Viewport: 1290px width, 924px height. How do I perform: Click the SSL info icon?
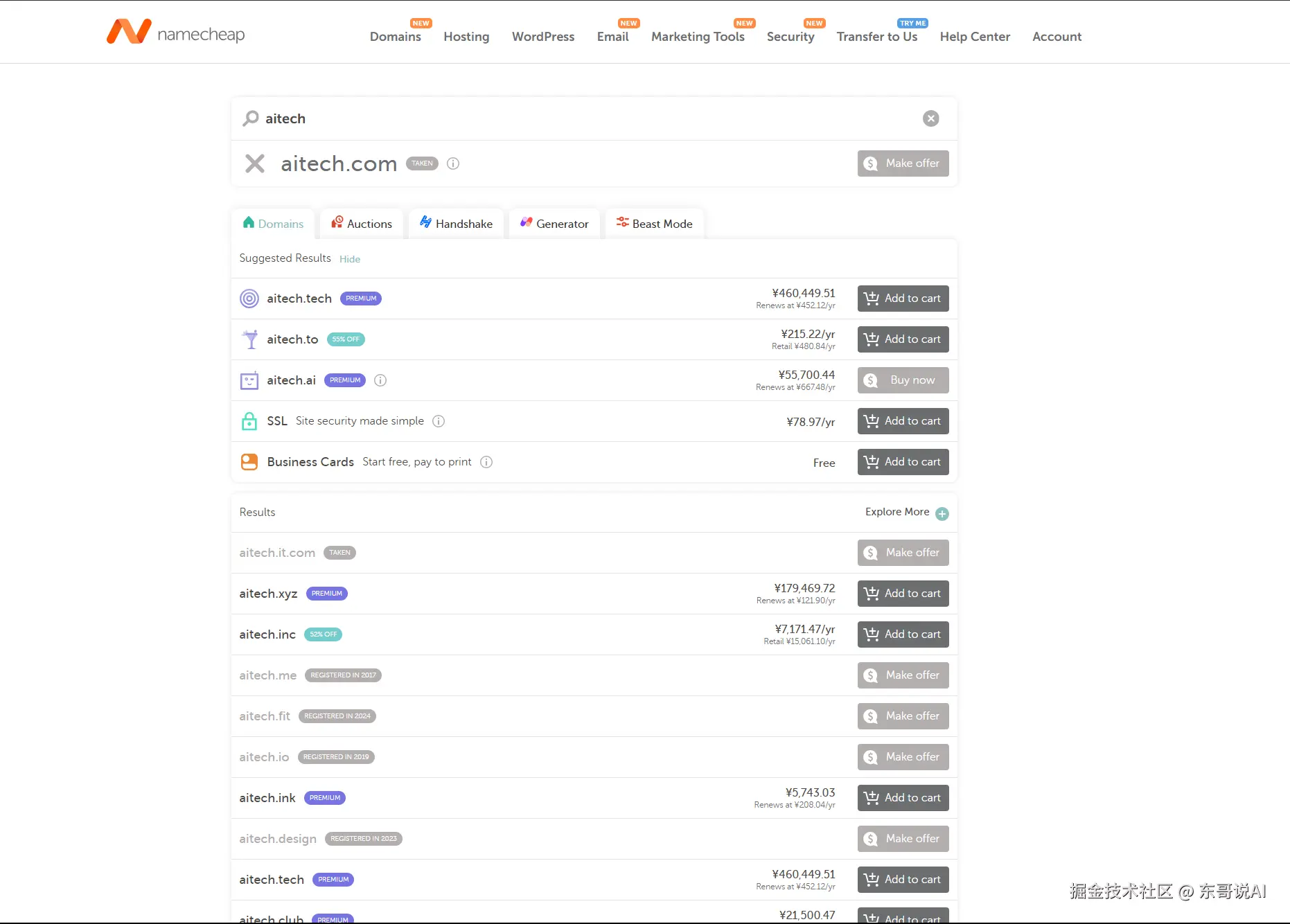(x=439, y=421)
